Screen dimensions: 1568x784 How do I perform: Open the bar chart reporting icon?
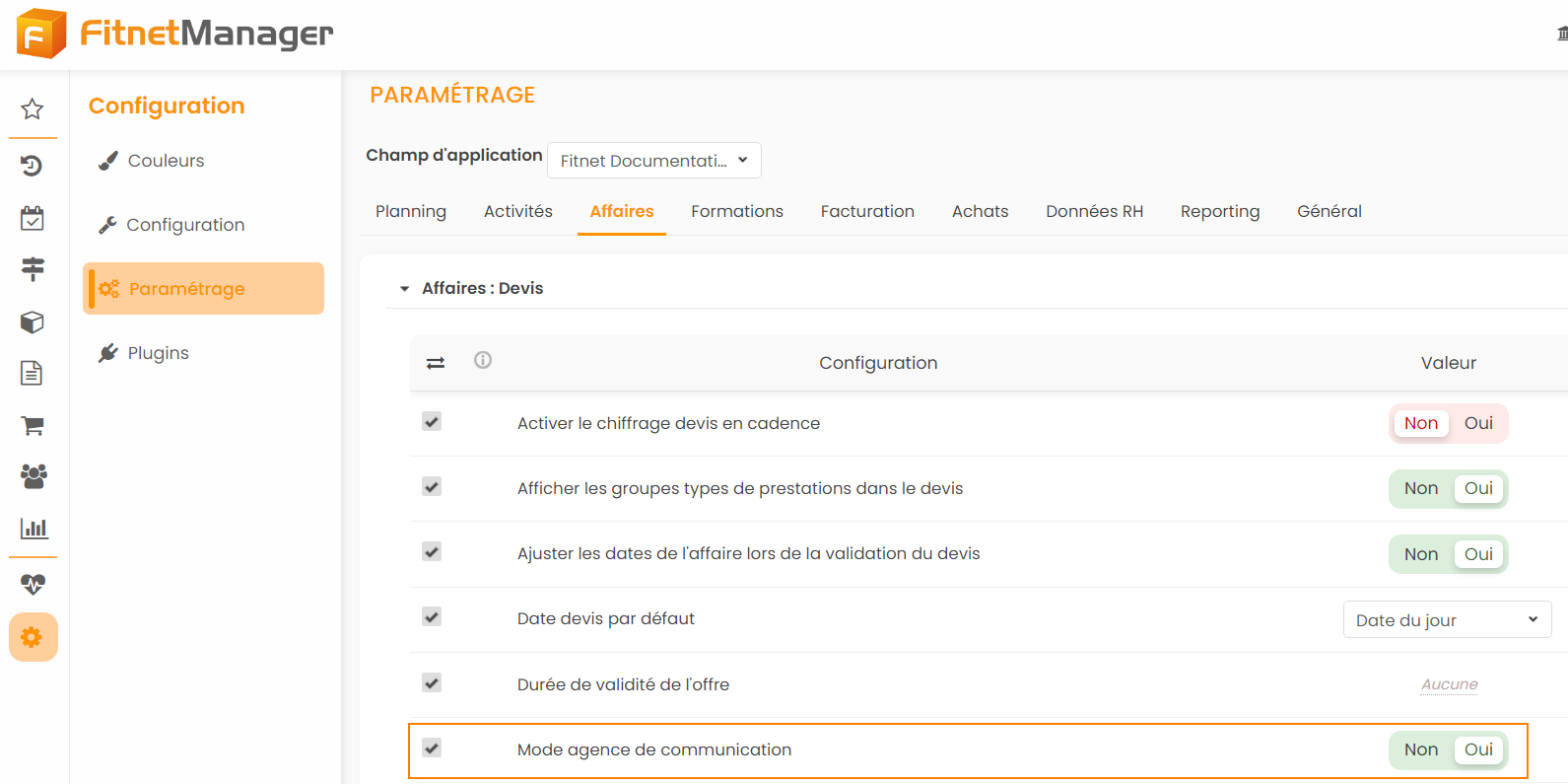pos(33,529)
